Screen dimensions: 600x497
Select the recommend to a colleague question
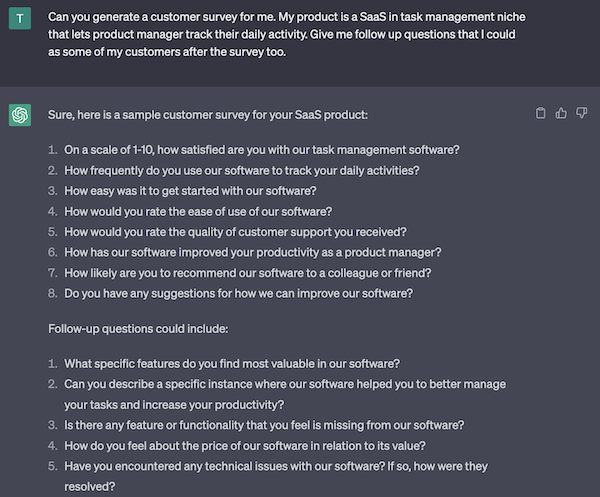click(x=249, y=271)
